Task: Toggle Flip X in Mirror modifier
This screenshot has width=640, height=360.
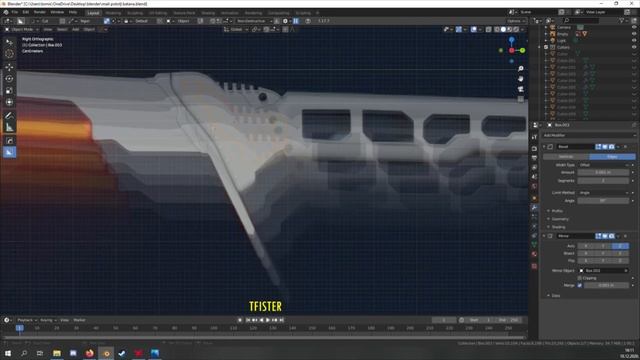Action: [x=586, y=260]
